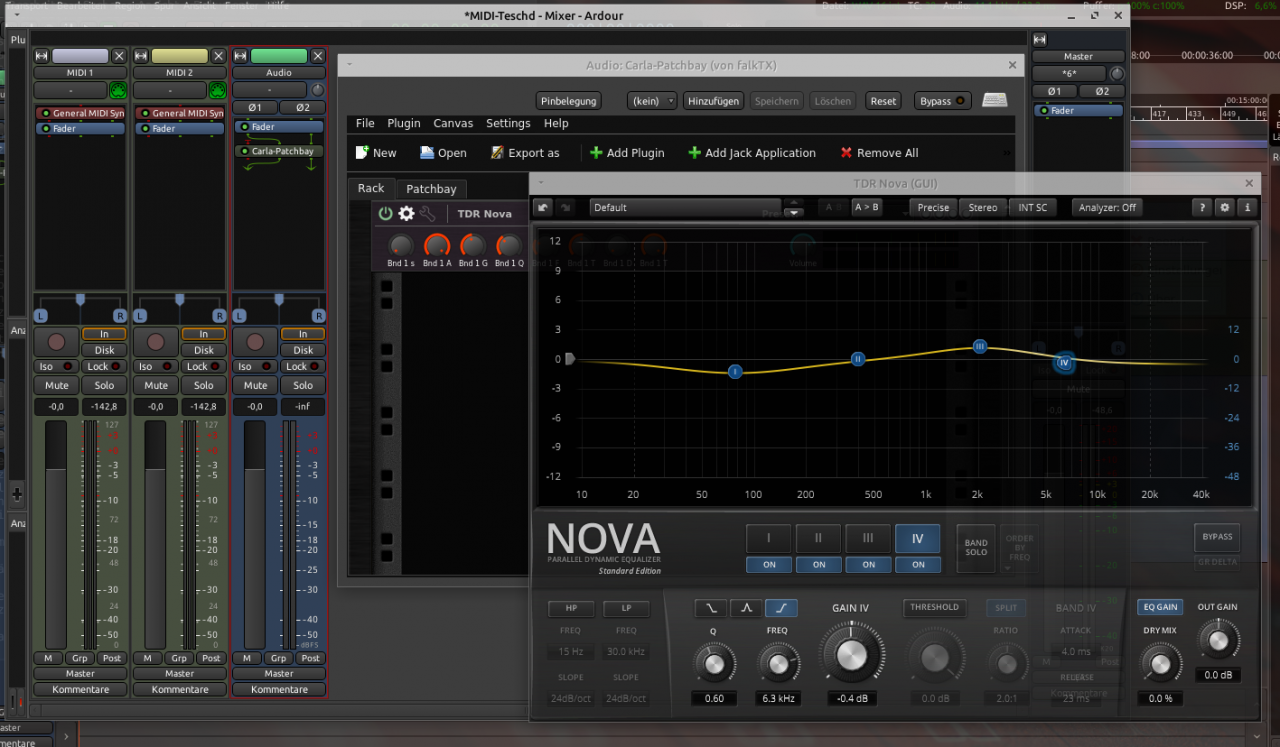Hide the MIDI 2 strip with its X icon
The height and width of the screenshot is (747, 1280).
218,56
